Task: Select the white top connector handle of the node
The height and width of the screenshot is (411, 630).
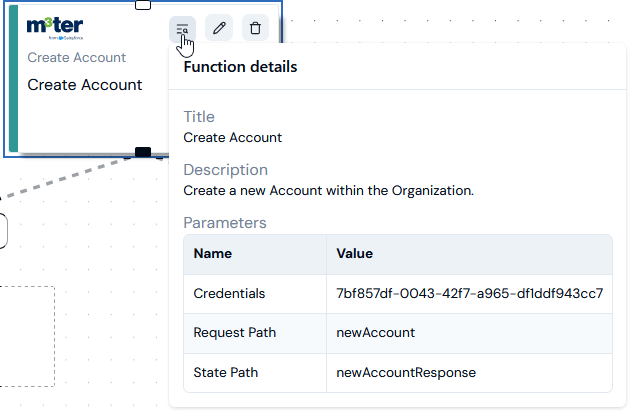Action: point(143,5)
